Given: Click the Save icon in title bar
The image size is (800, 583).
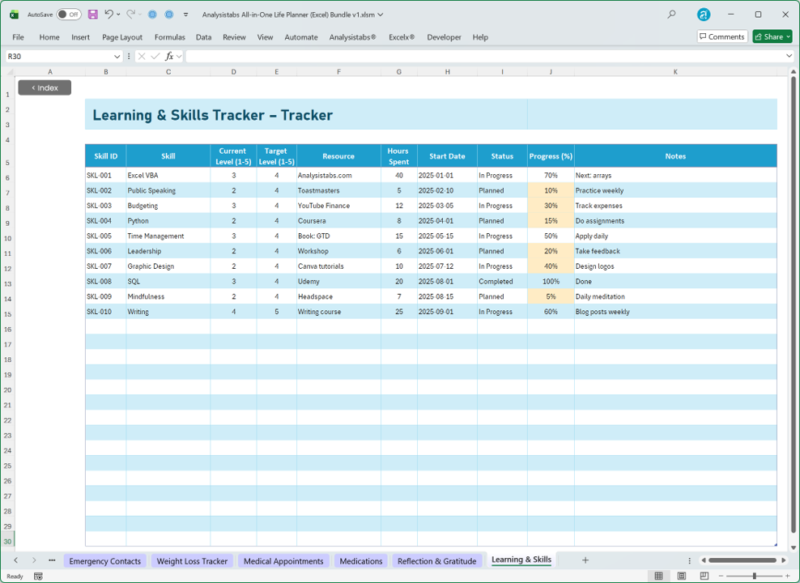Looking at the screenshot, I should point(93,15).
